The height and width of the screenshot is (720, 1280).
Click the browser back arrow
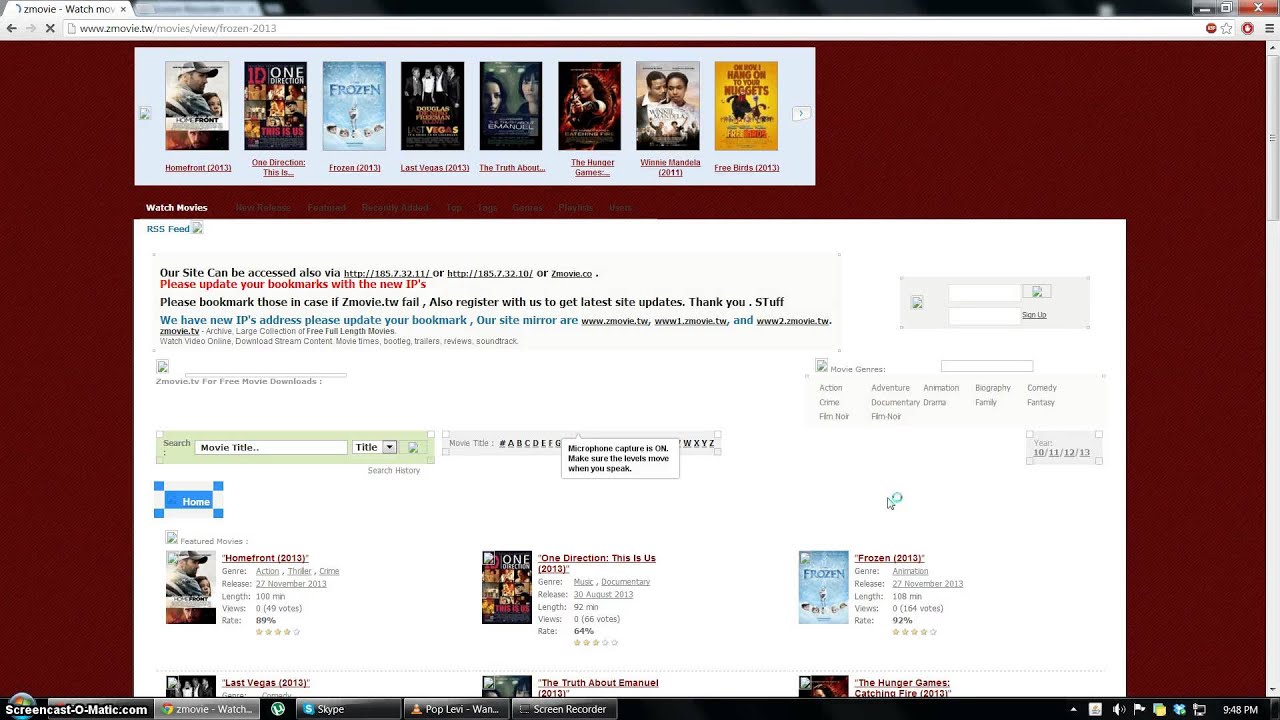tap(12, 28)
